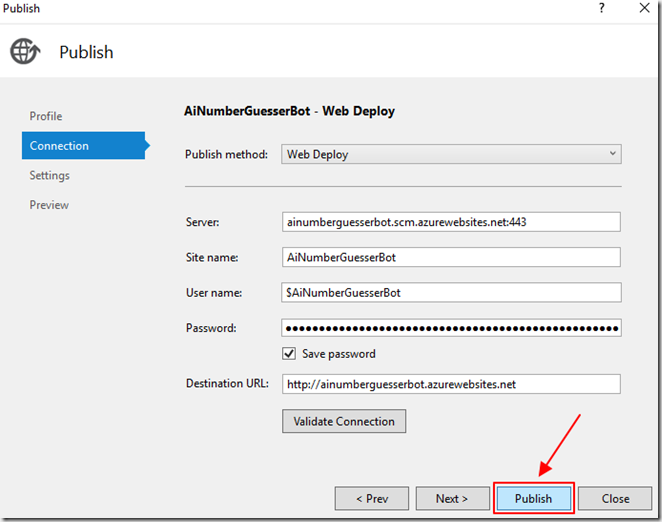662x522 pixels.
Task: Select the Connection step
Action: (84, 146)
